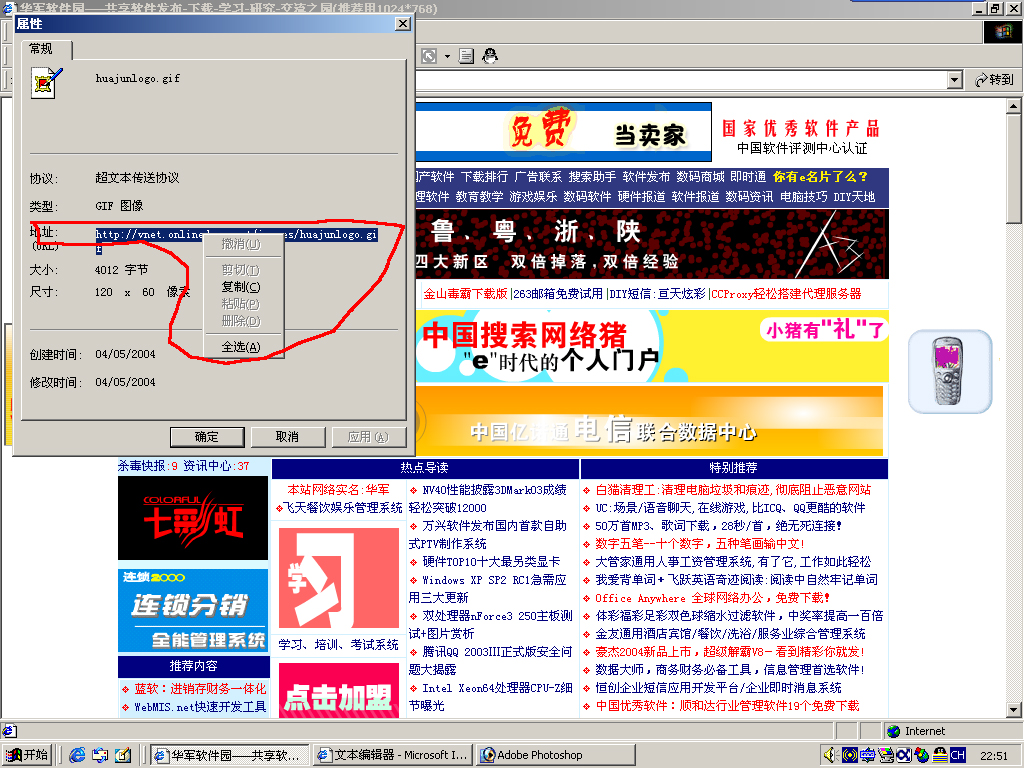The height and width of the screenshot is (768, 1024).
Task: Click the 转到 Go button
Action: click(x=995, y=80)
